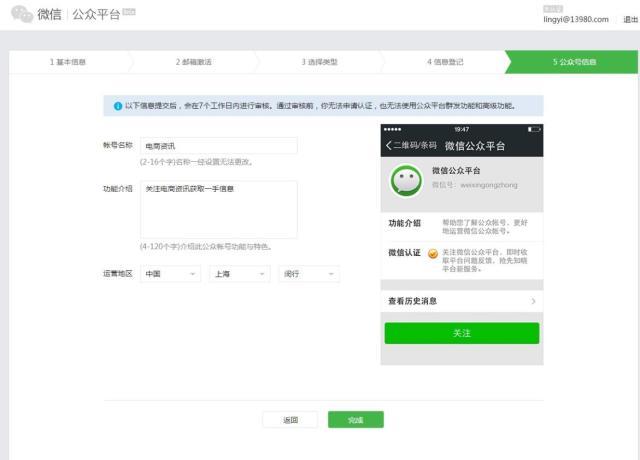
Task: Click the orange verification badge icon
Action: [433, 254]
